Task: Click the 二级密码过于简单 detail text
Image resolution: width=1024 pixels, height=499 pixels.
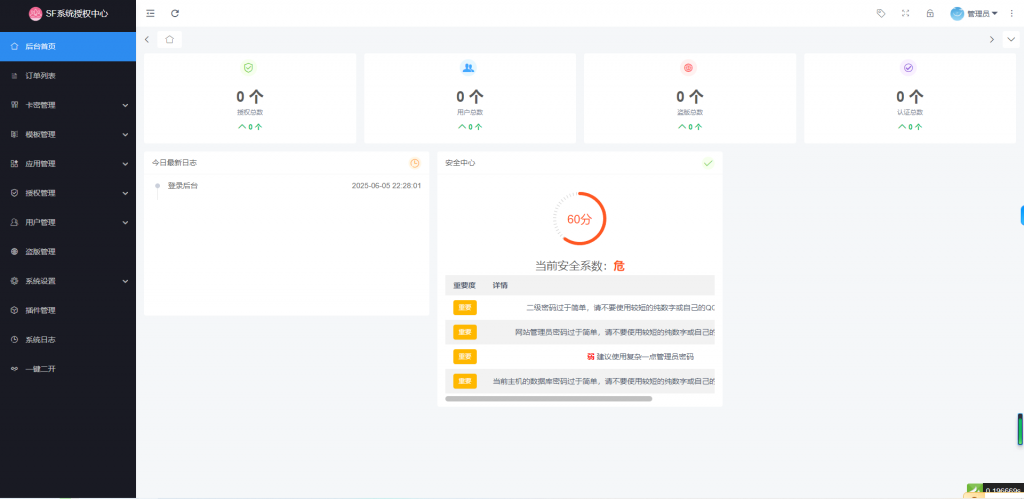Action: 620,307
